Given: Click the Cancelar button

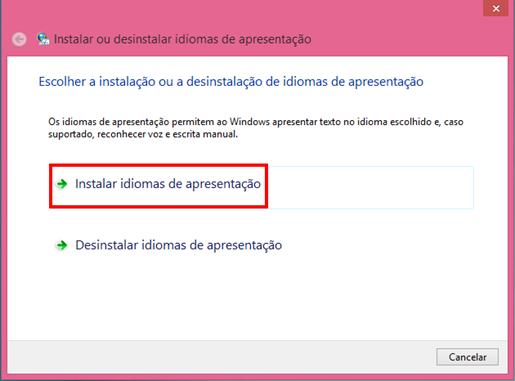Looking at the screenshot, I should pos(467,357).
